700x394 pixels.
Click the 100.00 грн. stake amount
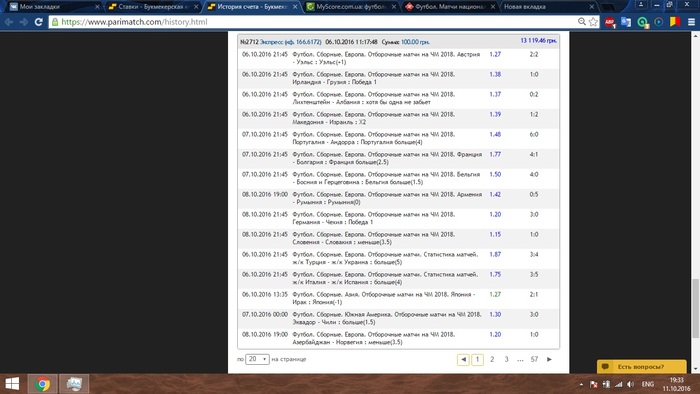coord(415,42)
